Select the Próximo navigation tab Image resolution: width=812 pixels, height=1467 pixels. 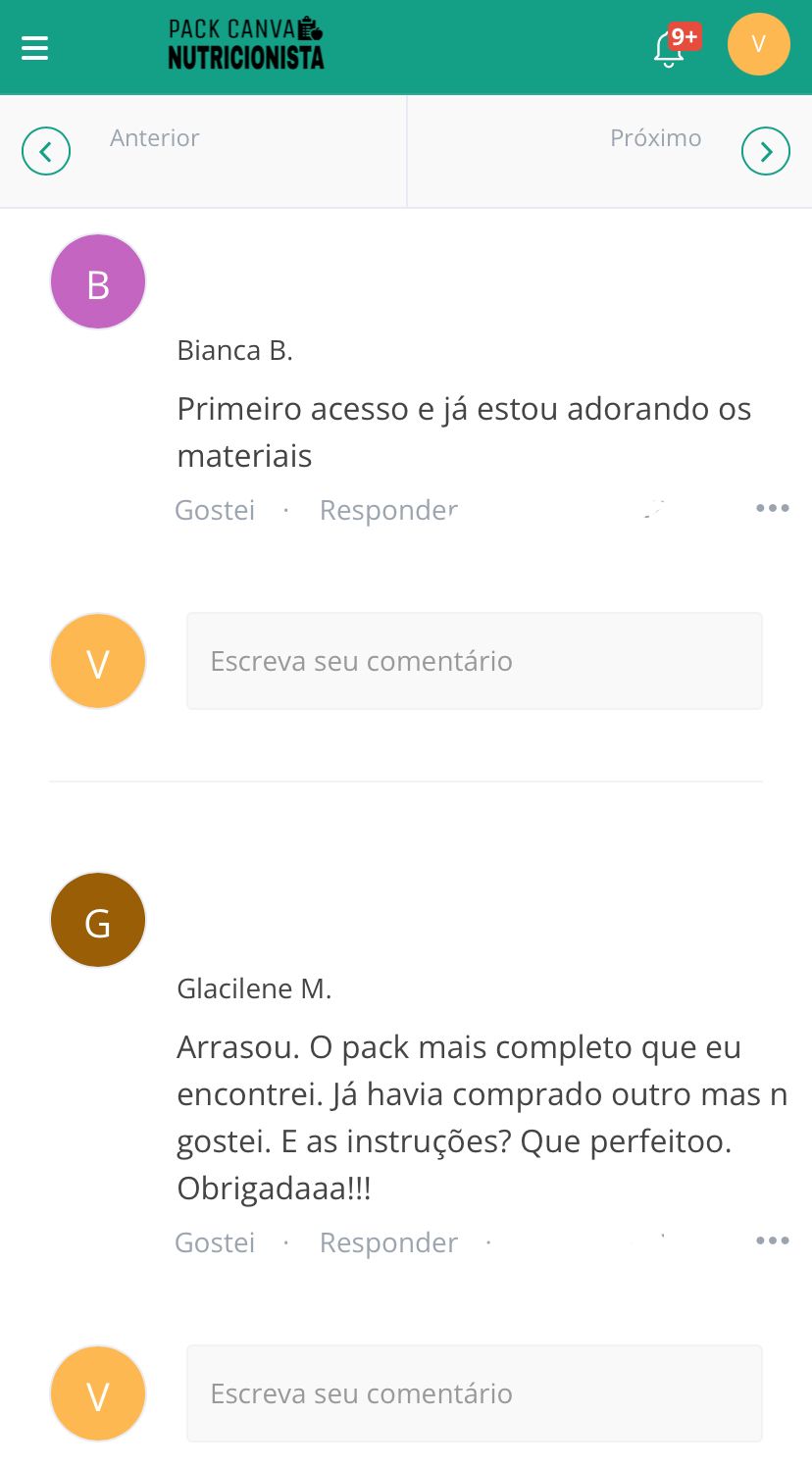coord(655,138)
